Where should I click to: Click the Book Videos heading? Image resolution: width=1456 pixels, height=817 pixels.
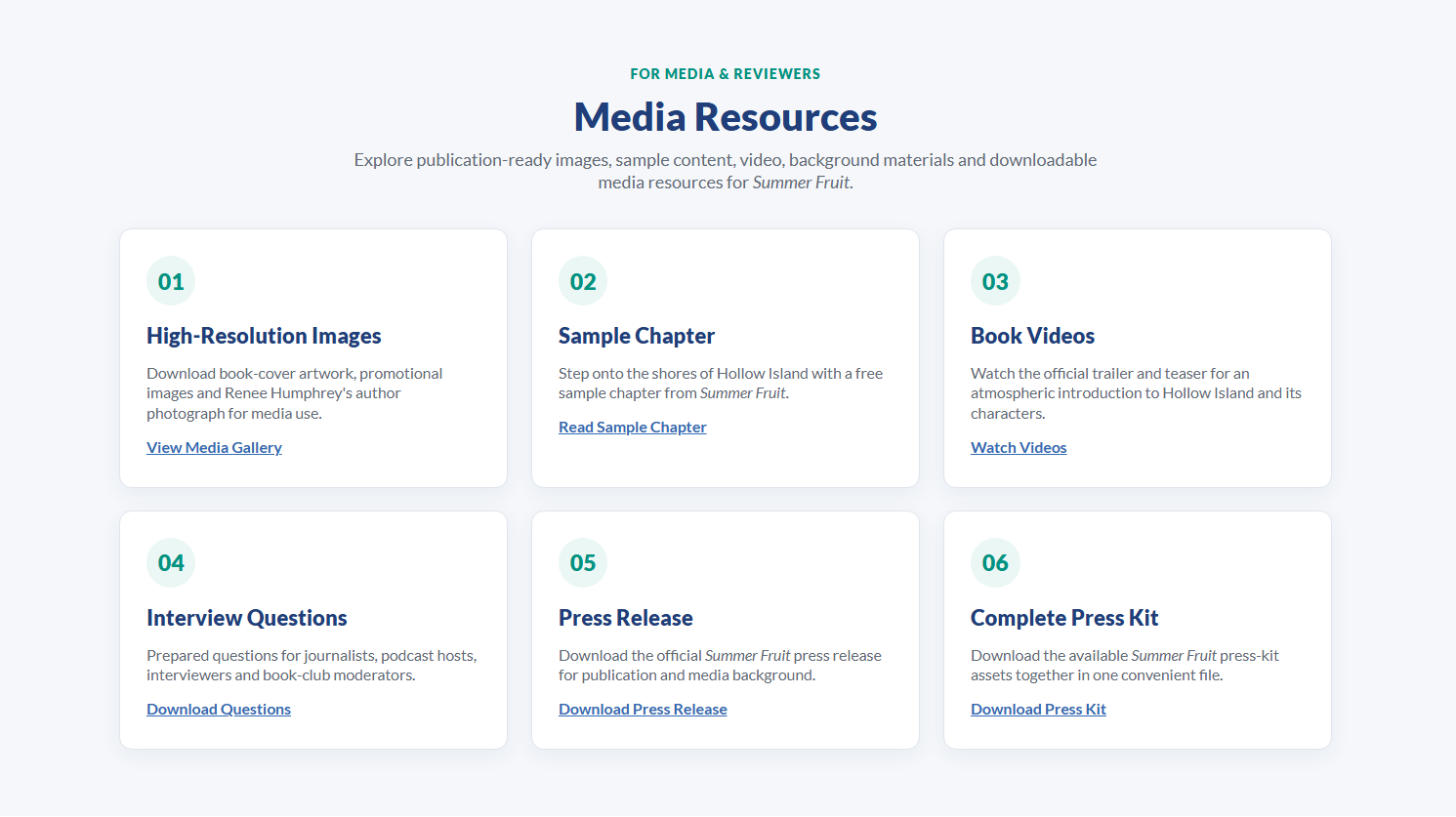pos(1032,336)
